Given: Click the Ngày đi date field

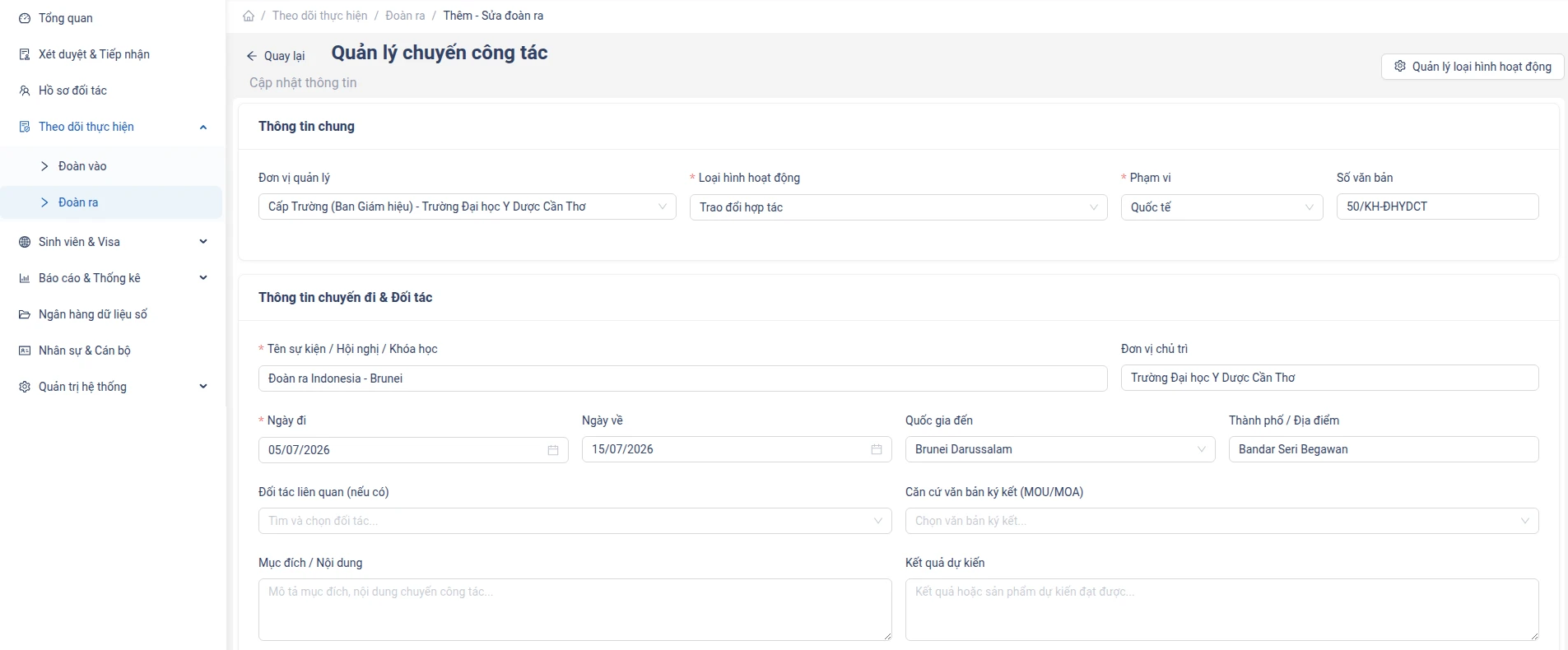Looking at the screenshot, I should (x=413, y=450).
